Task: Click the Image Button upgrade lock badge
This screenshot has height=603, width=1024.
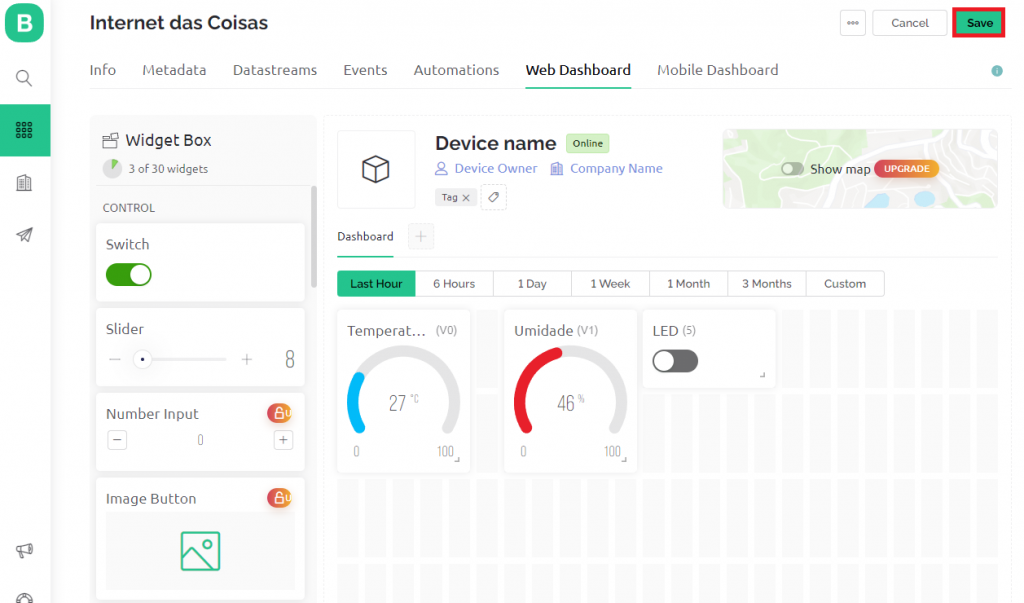Action: click(280, 498)
